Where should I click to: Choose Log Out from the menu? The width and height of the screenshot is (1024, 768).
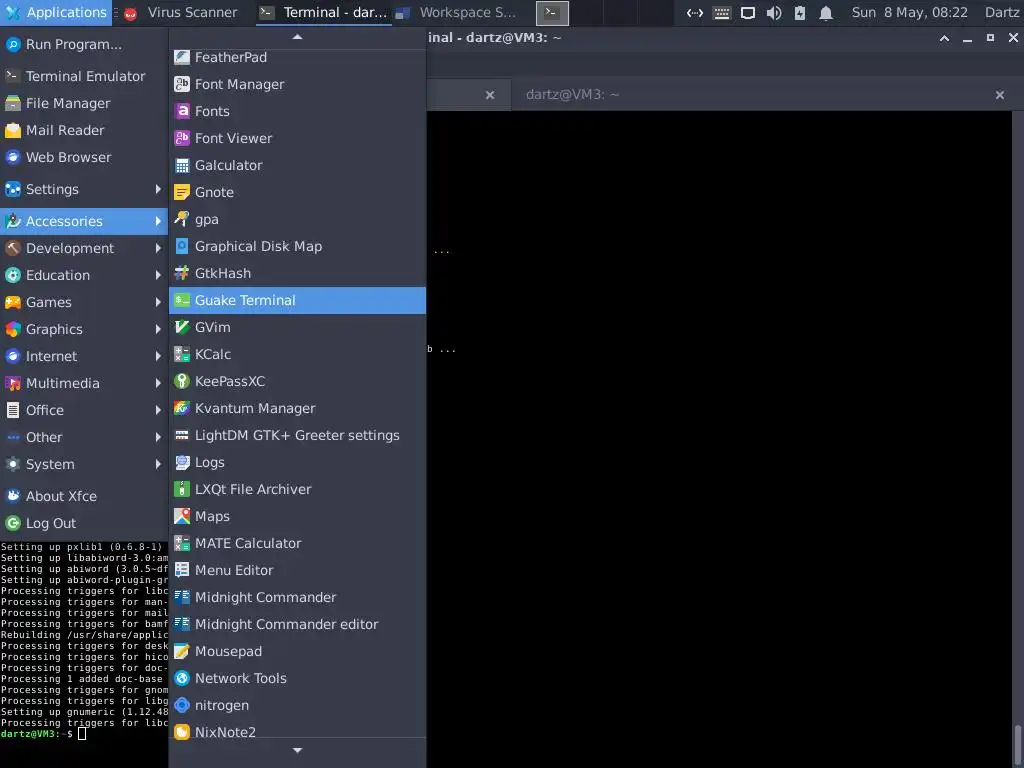pos(84,523)
